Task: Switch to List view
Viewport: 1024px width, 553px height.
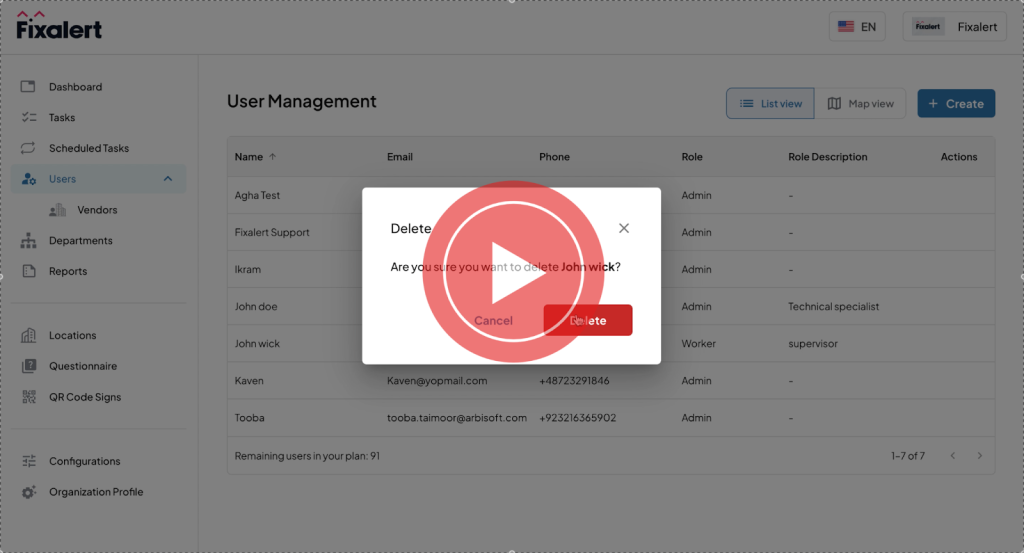Action: tap(770, 103)
